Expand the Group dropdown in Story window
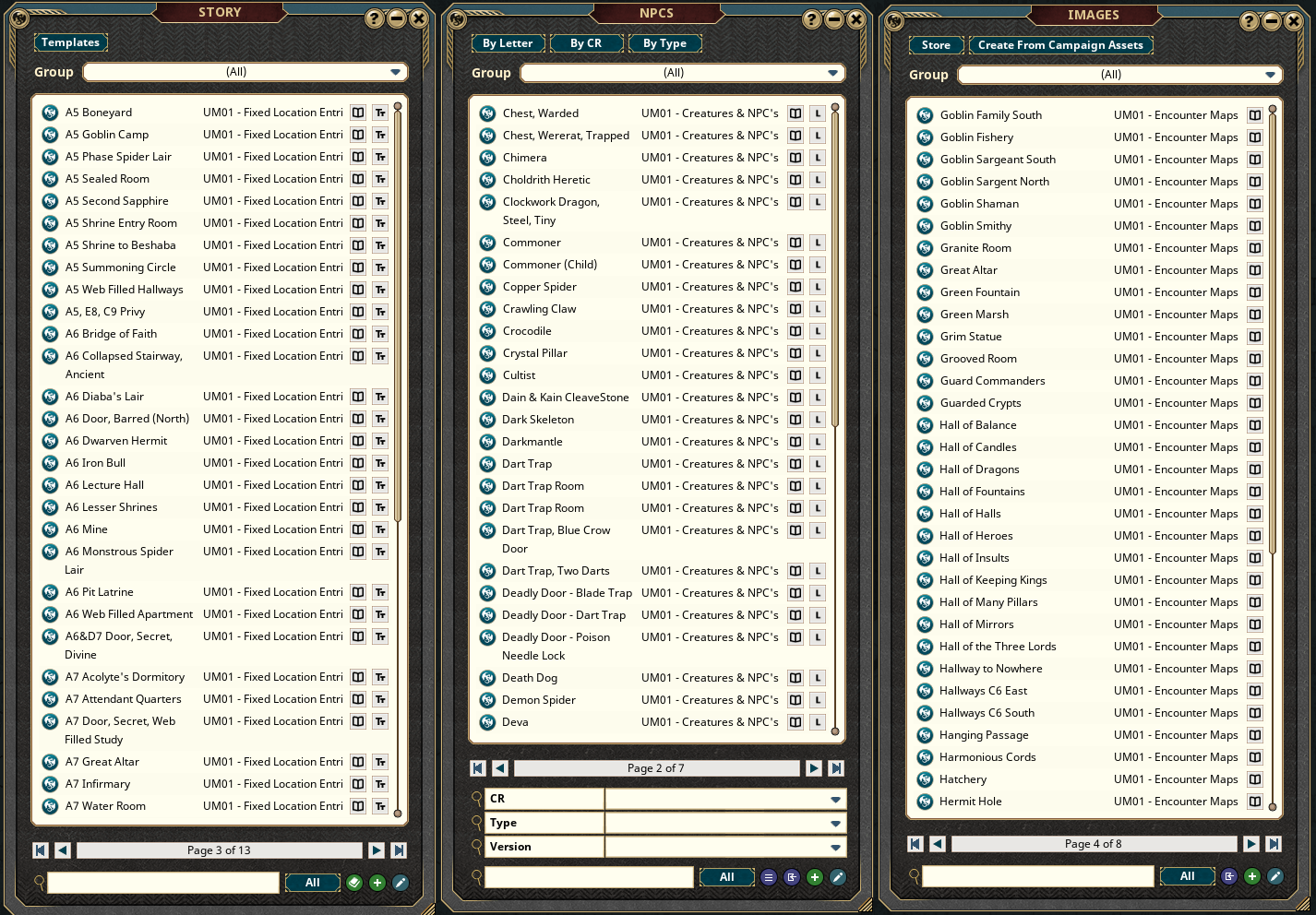 [x=395, y=72]
